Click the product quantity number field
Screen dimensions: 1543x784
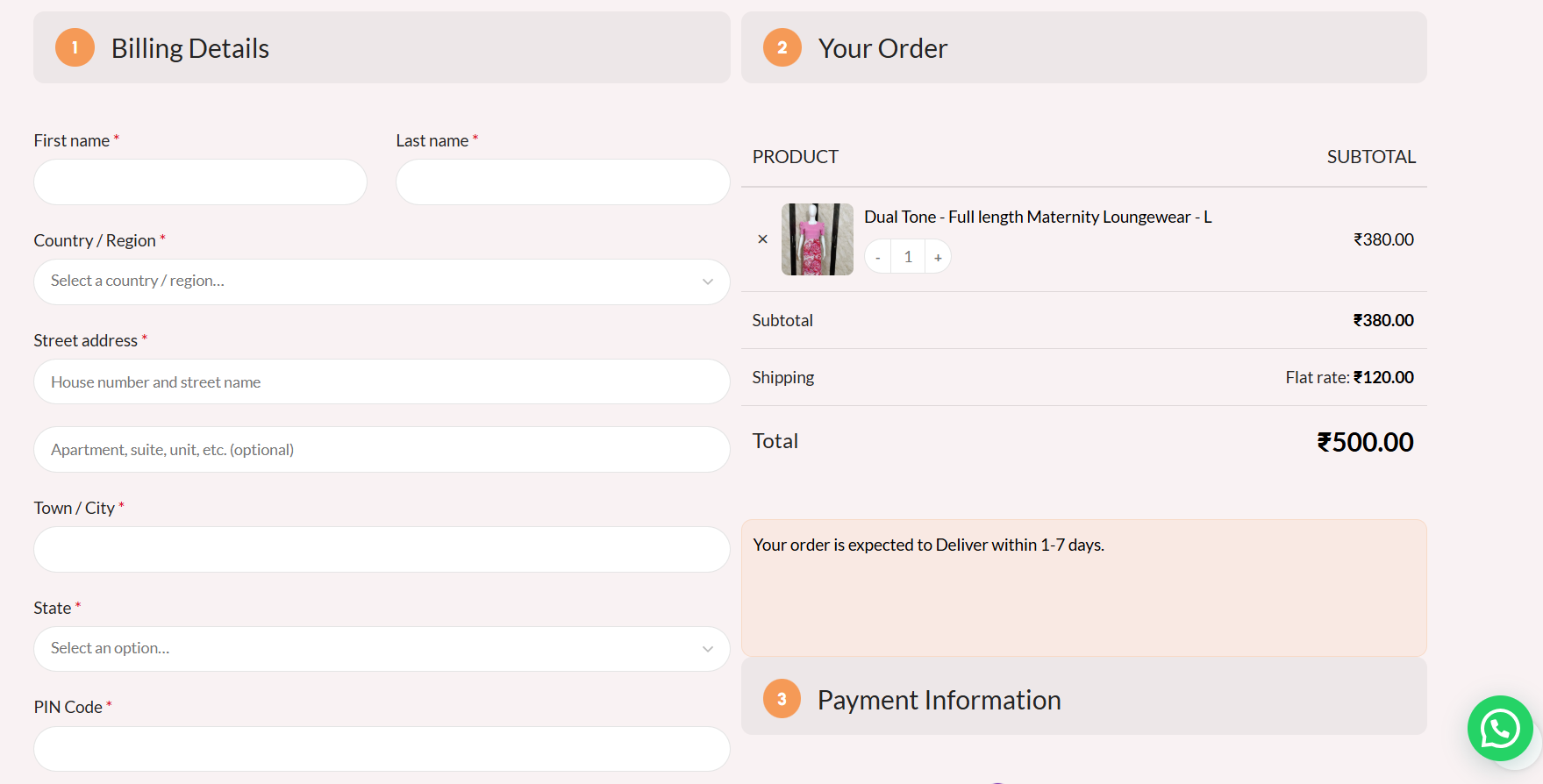[908, 257]
